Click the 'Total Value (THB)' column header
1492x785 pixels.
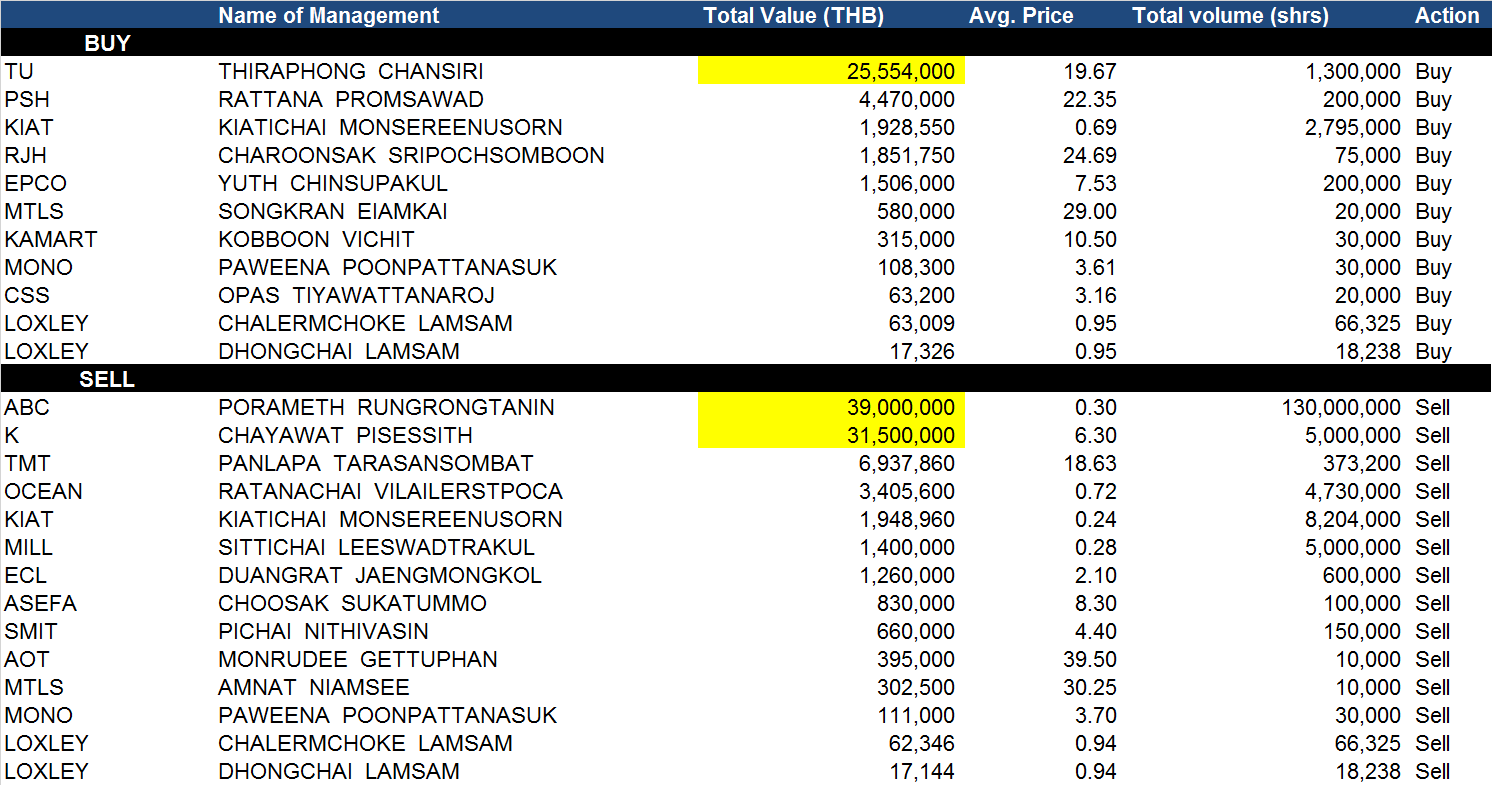point(794,15)
